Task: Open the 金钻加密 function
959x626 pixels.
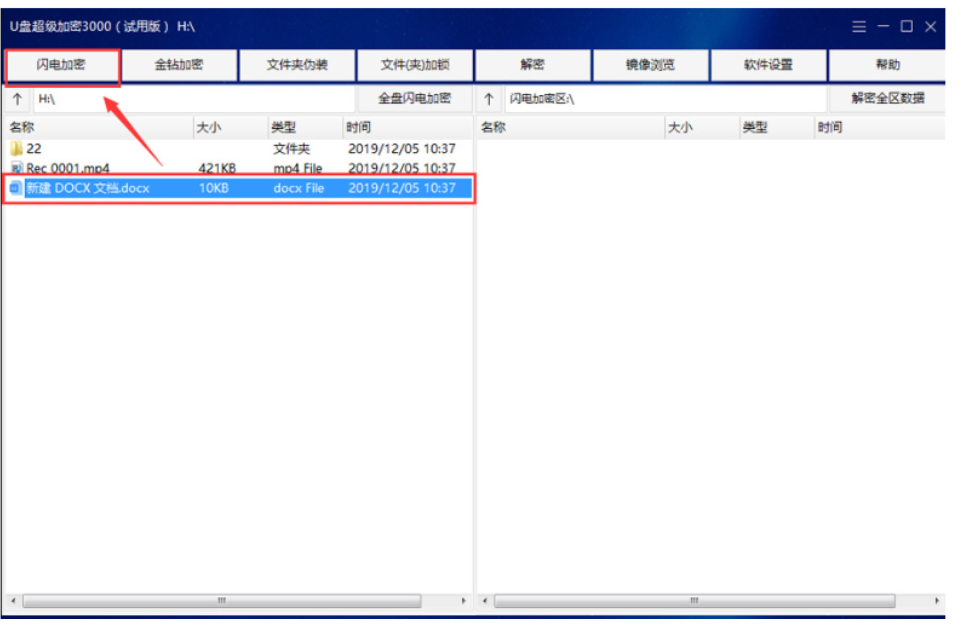Action: (179, 66)
